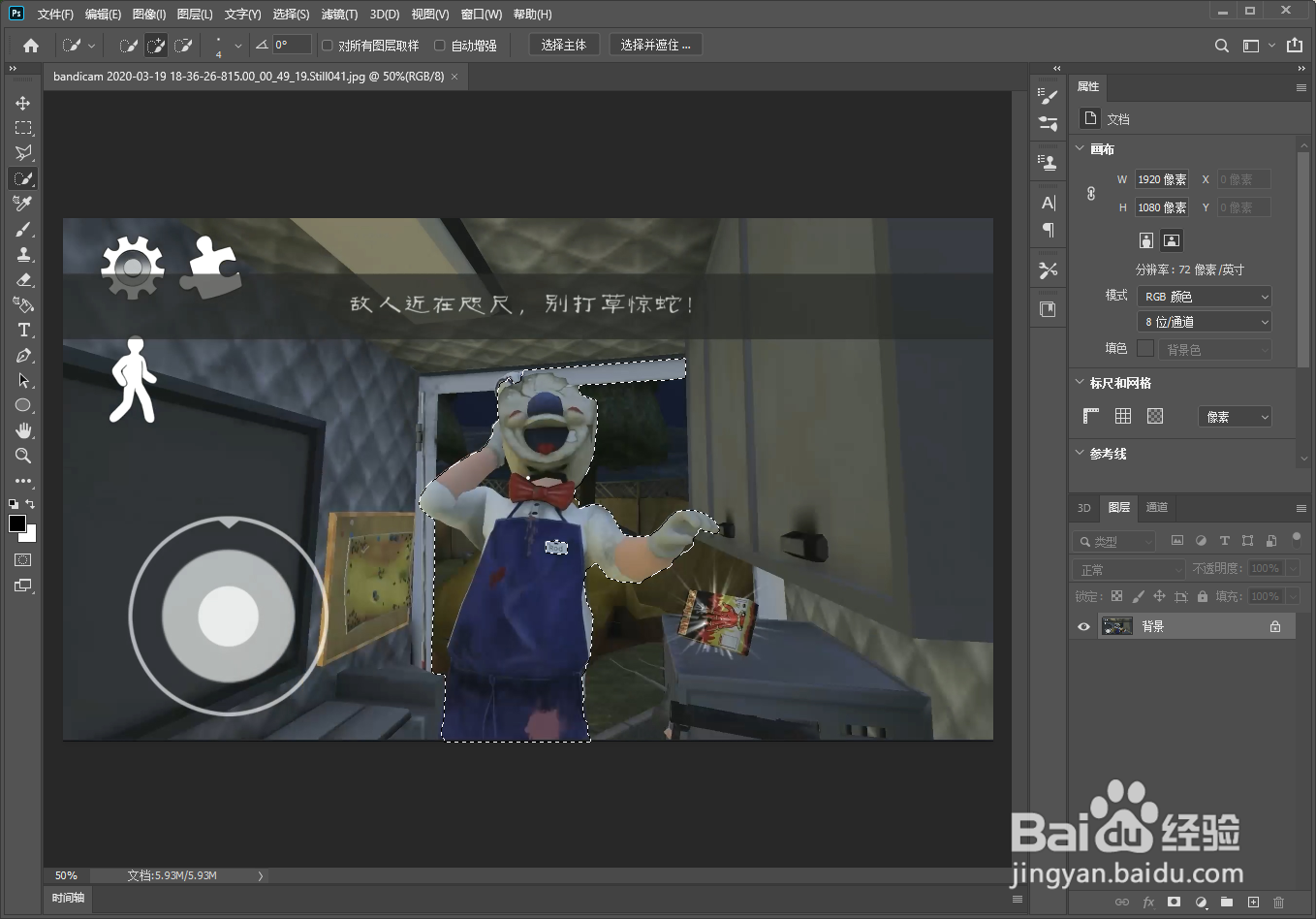Click the canvas width 1920 像素 field
The height and width of the screenshot is (919, 1316).
point(1162,179)
